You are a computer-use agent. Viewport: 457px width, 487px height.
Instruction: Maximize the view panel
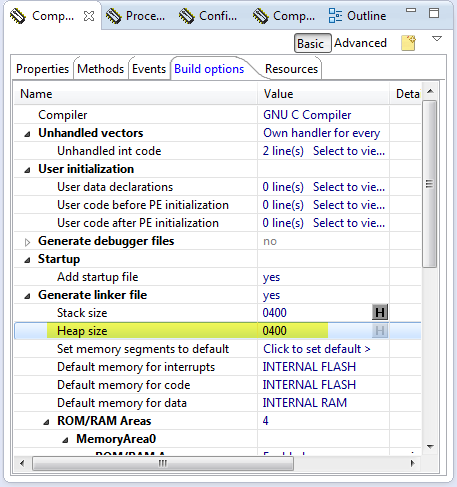434,13
